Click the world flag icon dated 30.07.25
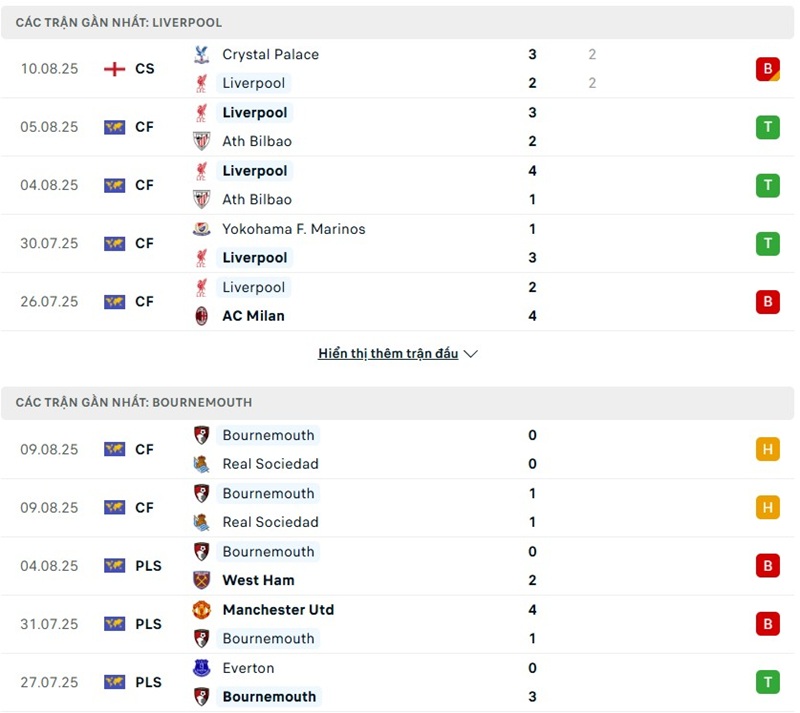 pos(115,243)
